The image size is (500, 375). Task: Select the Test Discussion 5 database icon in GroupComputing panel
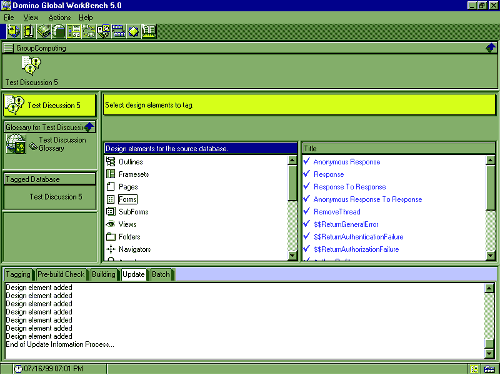tap(31, 65)
